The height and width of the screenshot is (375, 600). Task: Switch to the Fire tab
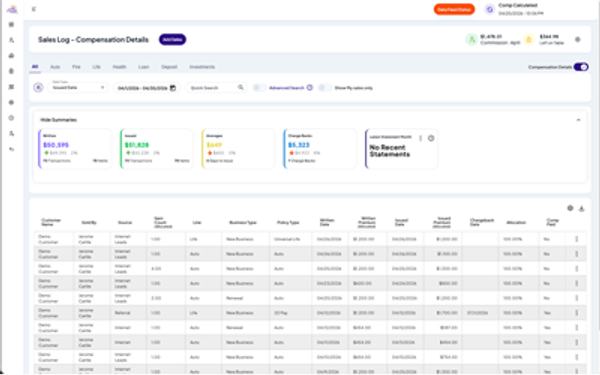pyautogui.click(x=76, y=67)
